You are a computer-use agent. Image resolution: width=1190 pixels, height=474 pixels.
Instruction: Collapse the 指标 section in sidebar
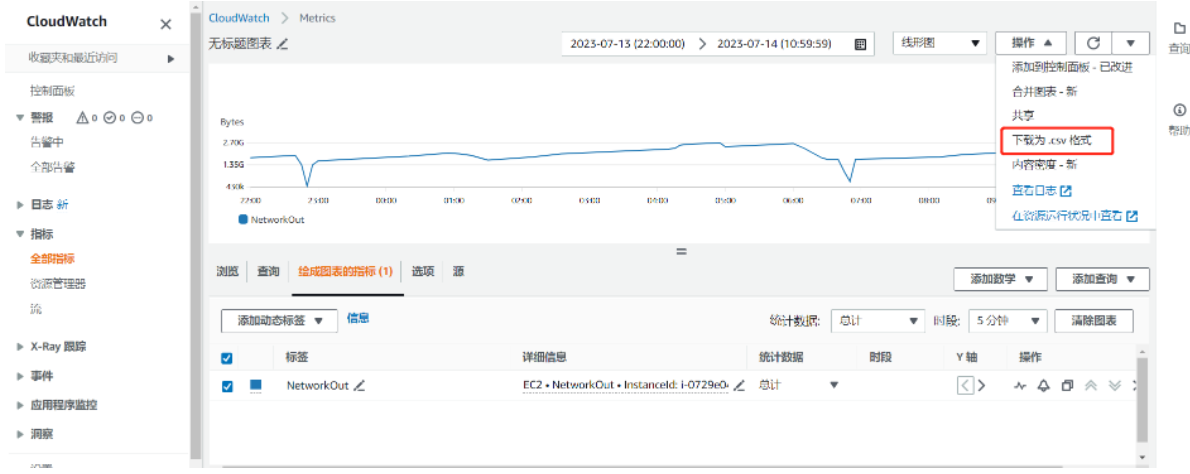tap(20, 234)
